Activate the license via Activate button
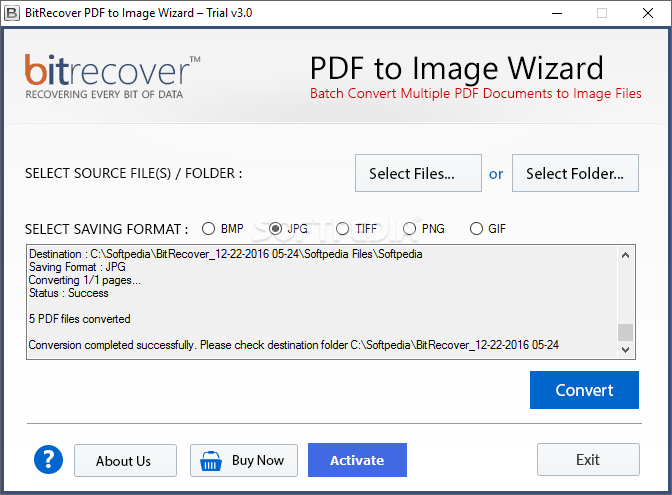Image resolution: width=672 pixels, height=495 pixels. [x=357, y=460]
